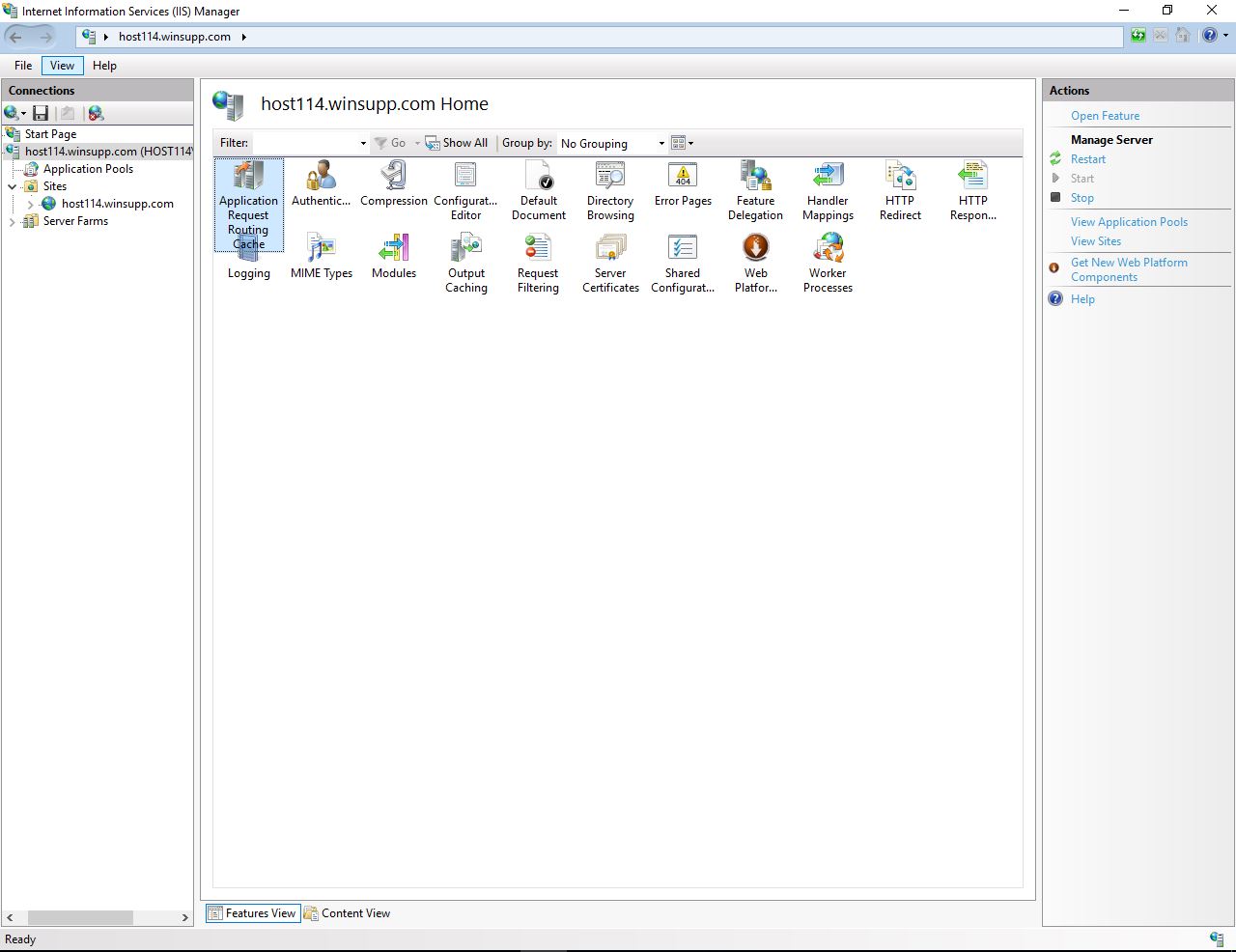Click the scroll right arrow in Connections pane

(185, 917)
